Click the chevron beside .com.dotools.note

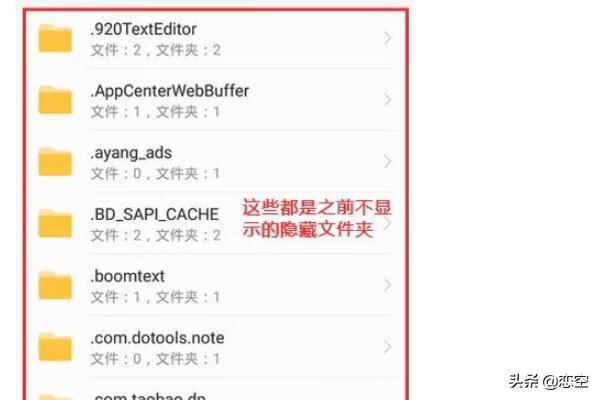point(387,347)
